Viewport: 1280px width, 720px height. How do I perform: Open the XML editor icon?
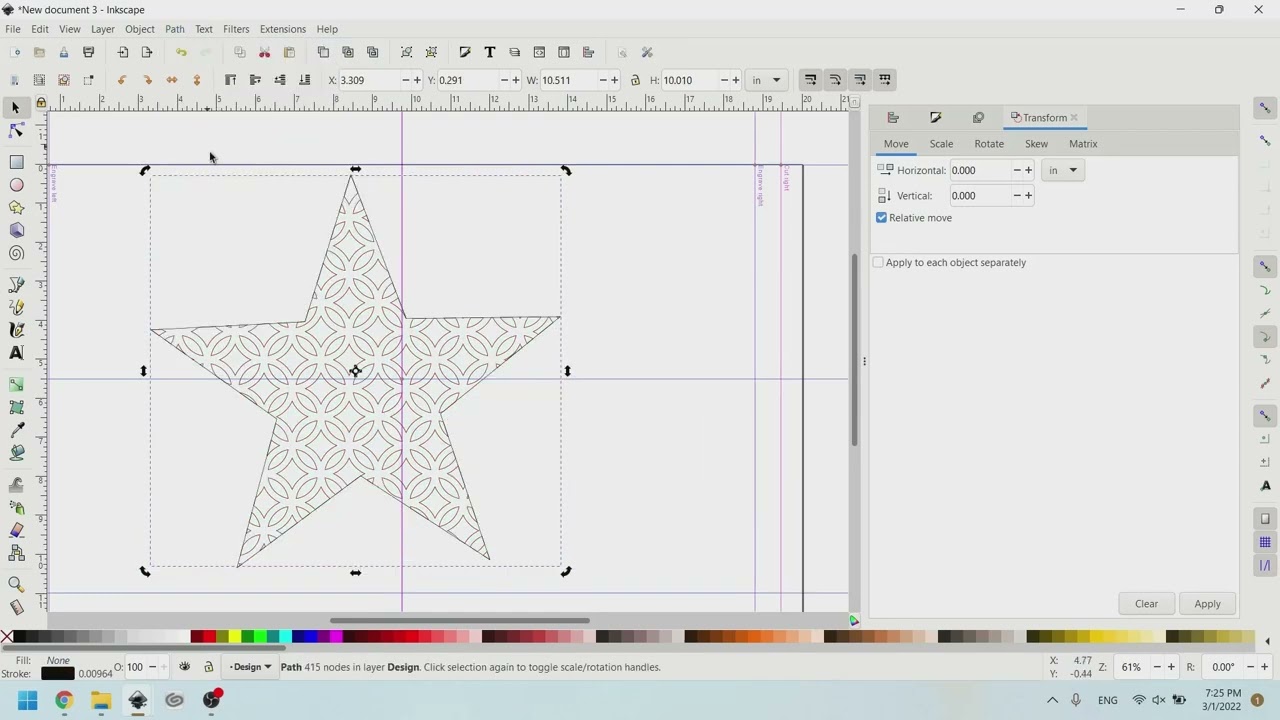(x=539, y=52)
